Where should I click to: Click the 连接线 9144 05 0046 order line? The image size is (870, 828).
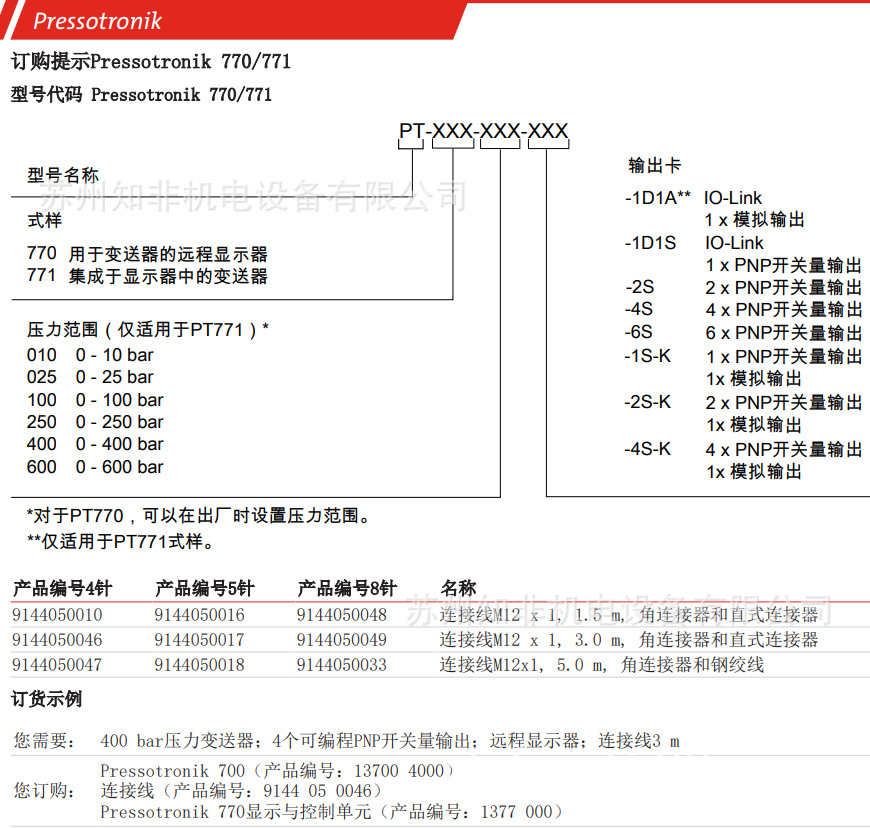click(x=241, y=791)
